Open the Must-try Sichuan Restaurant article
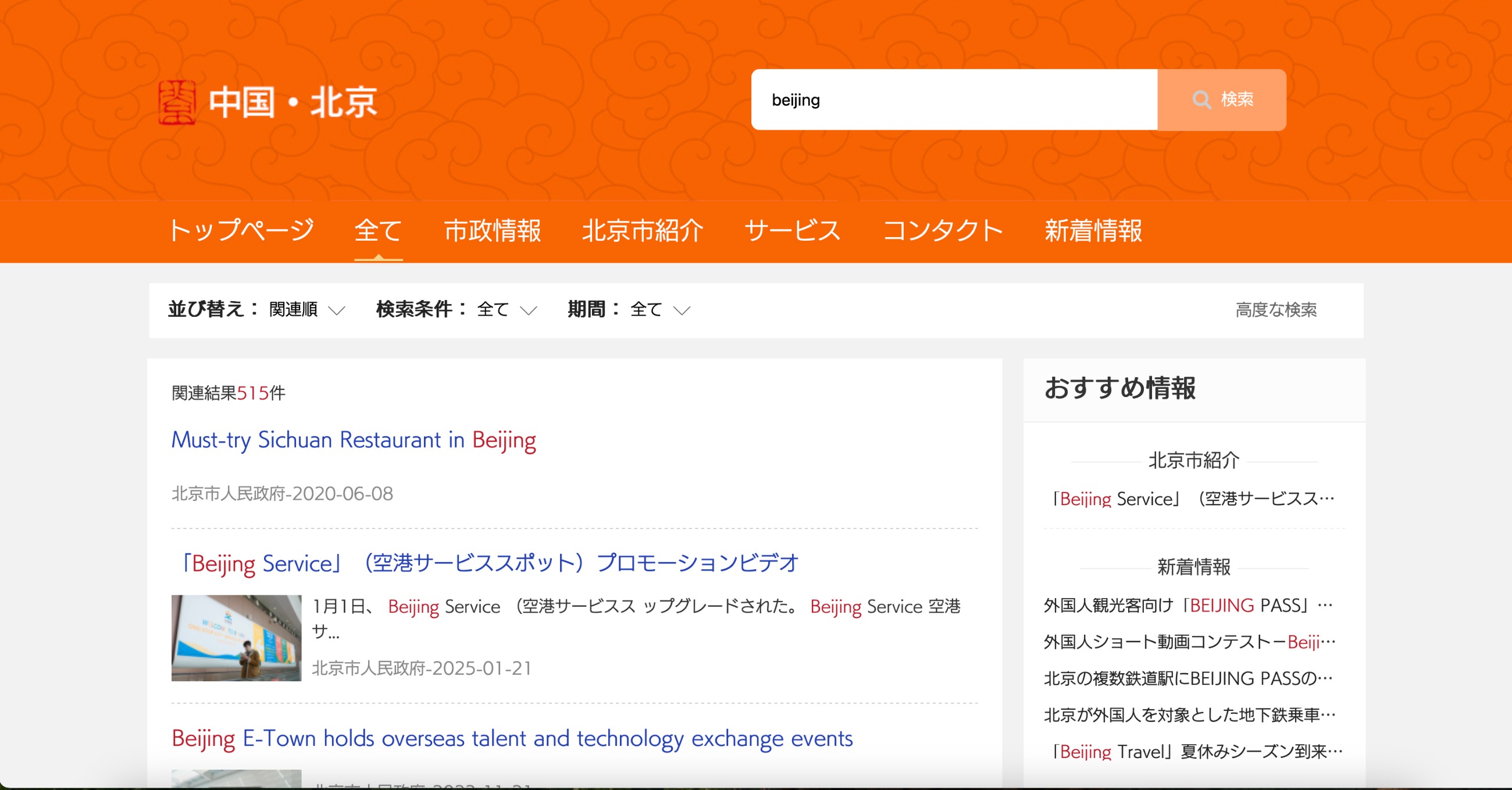This screenshot has height=790, width=1512. [354, 441]
